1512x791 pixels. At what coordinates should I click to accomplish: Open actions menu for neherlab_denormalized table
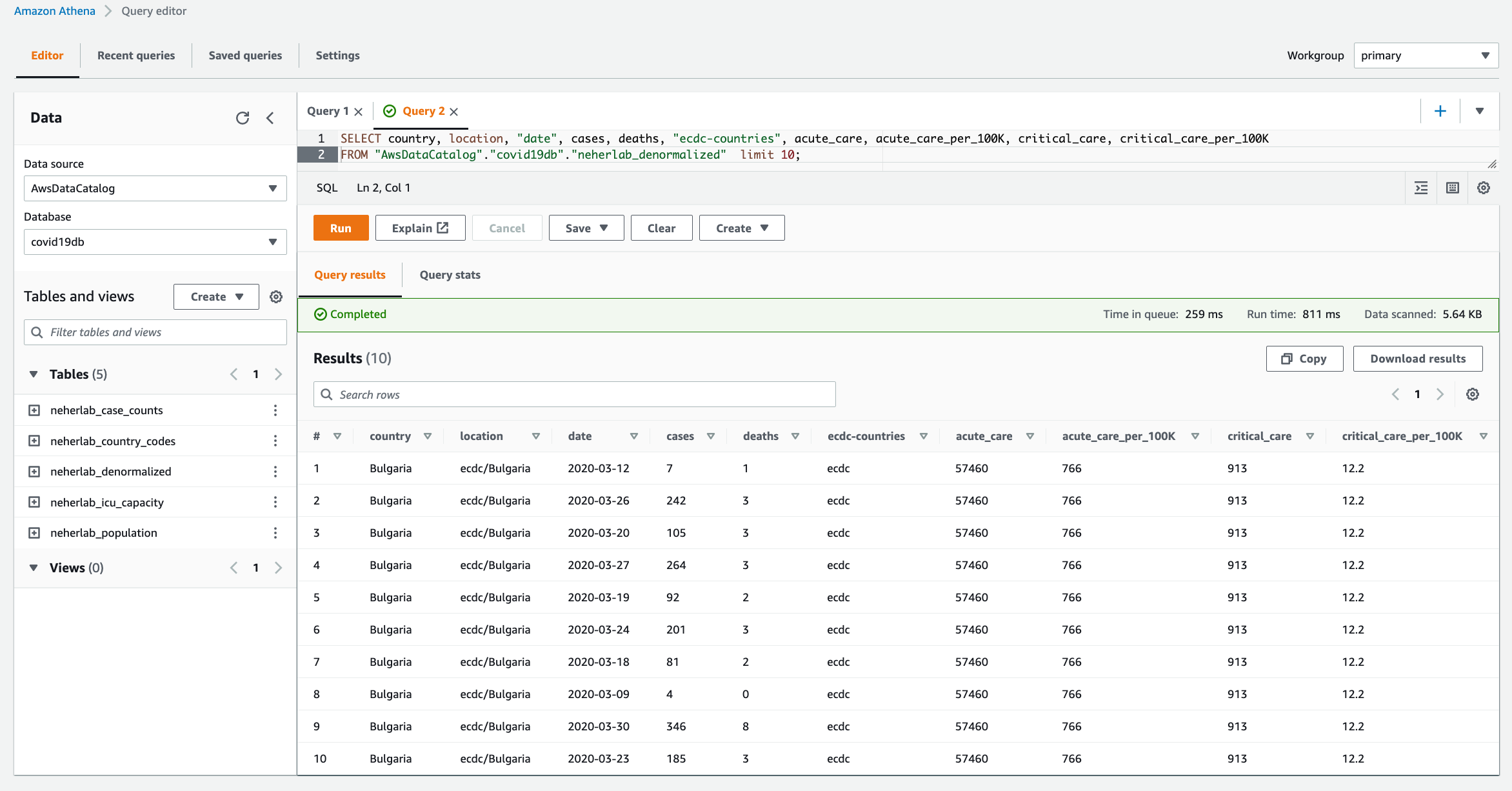click(275, 472)
